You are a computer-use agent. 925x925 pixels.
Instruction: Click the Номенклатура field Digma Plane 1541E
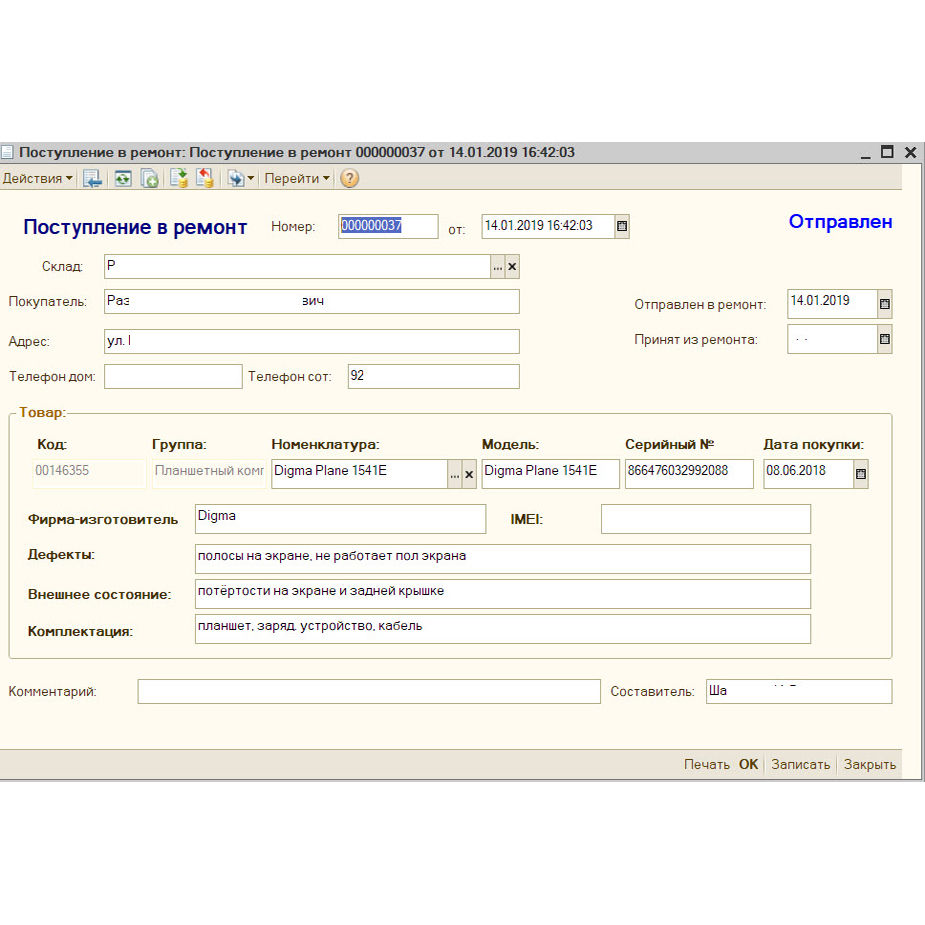(x=359, y=474)
